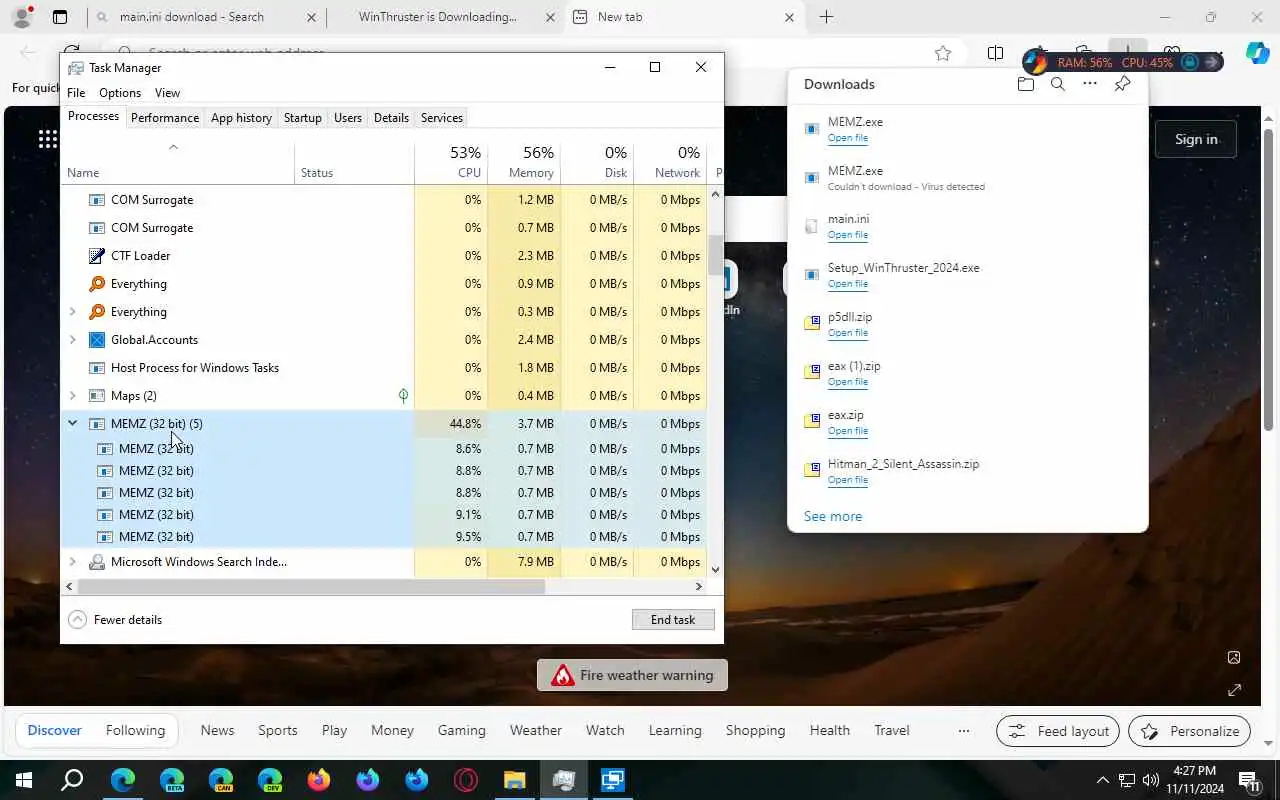Select the CTF Loader process row

(x=385, y=255)
